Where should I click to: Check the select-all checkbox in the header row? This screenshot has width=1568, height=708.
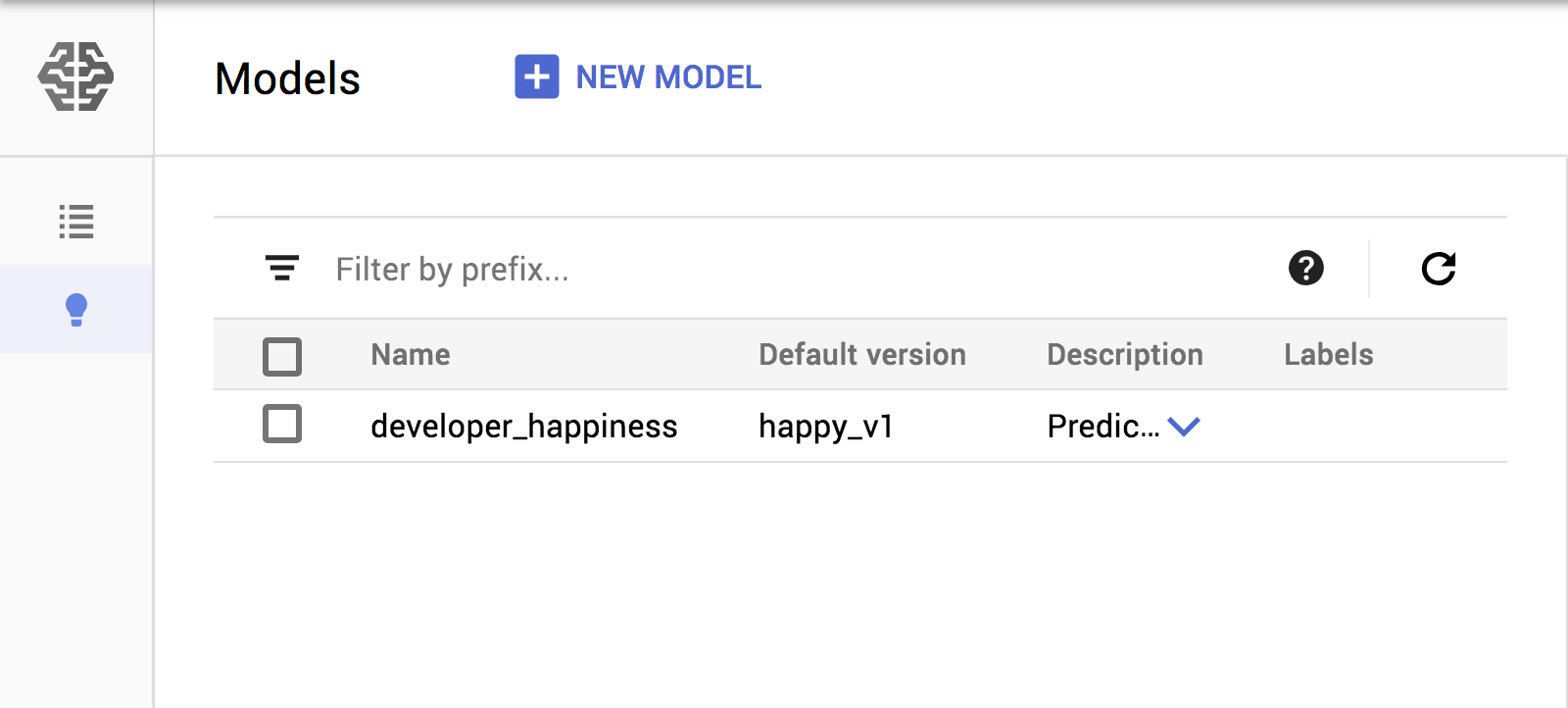pyautogui.click(x=281, y=357)
